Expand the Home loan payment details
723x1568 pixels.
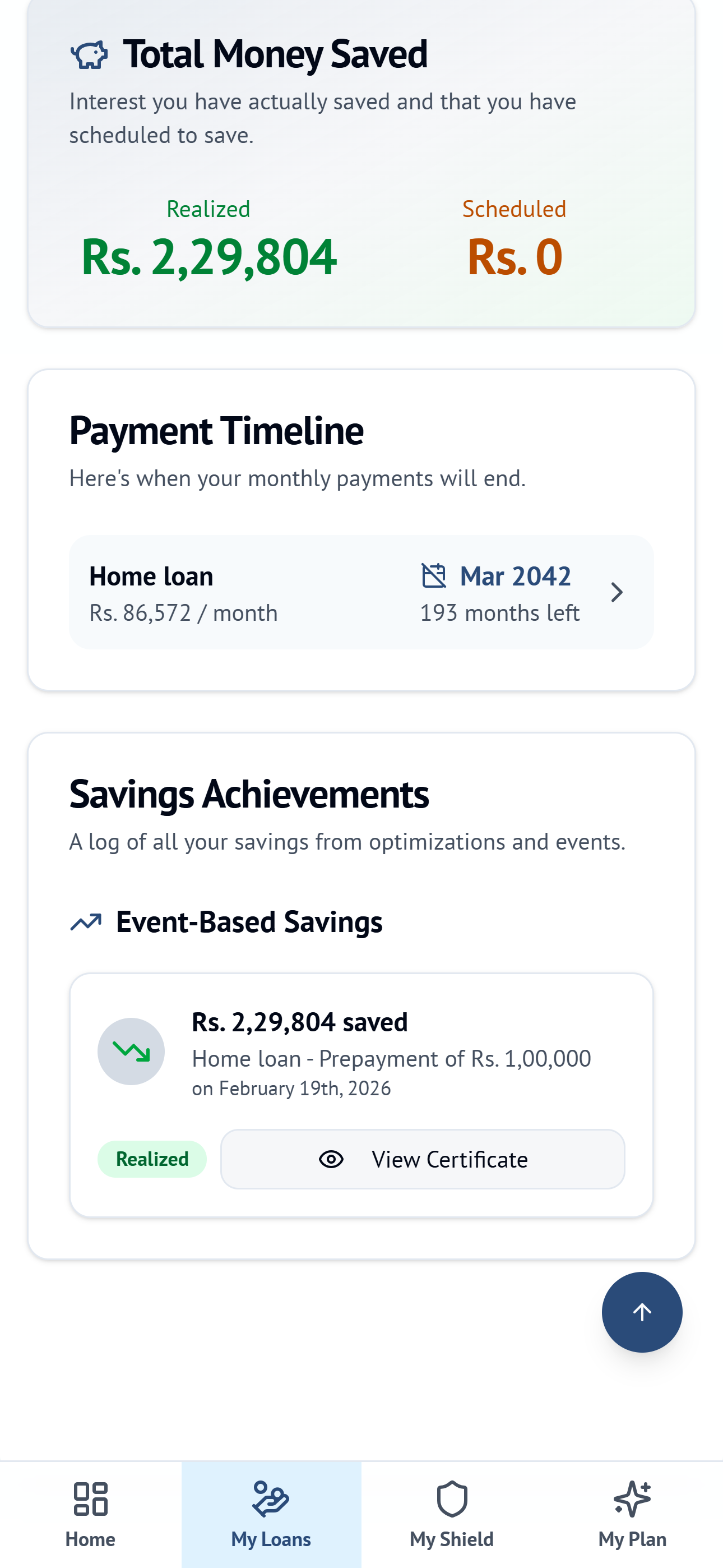tap(361, 592)
